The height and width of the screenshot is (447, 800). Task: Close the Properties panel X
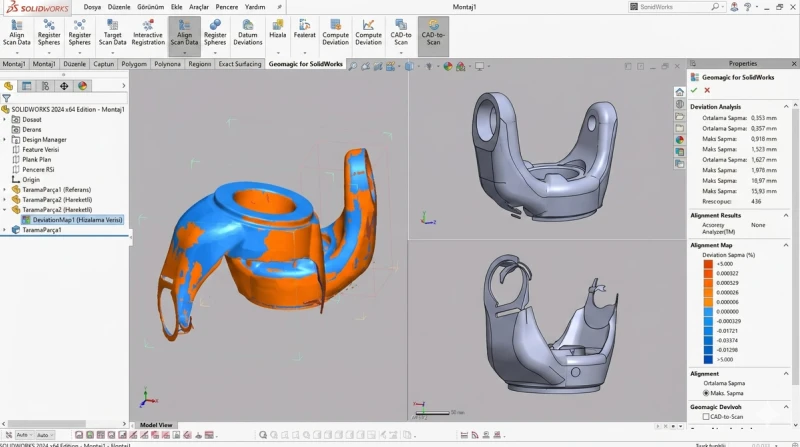794,63
